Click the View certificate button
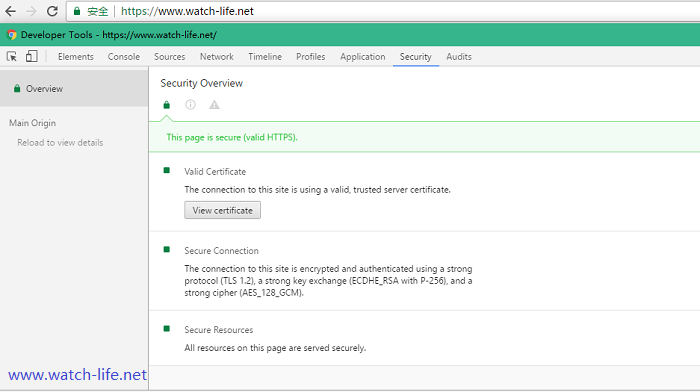 point(222,210)
